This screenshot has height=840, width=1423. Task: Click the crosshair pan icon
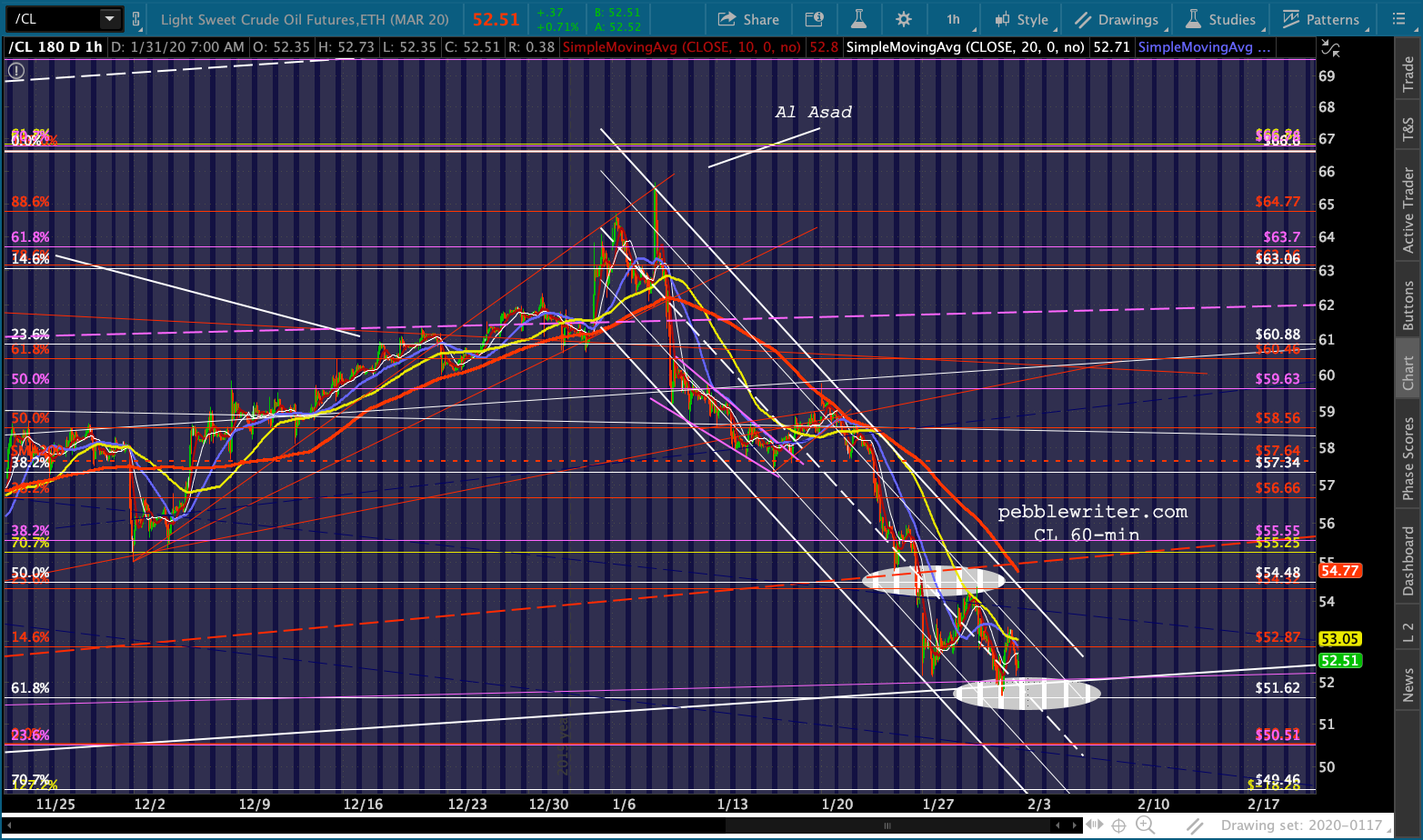click(1118, 825)
